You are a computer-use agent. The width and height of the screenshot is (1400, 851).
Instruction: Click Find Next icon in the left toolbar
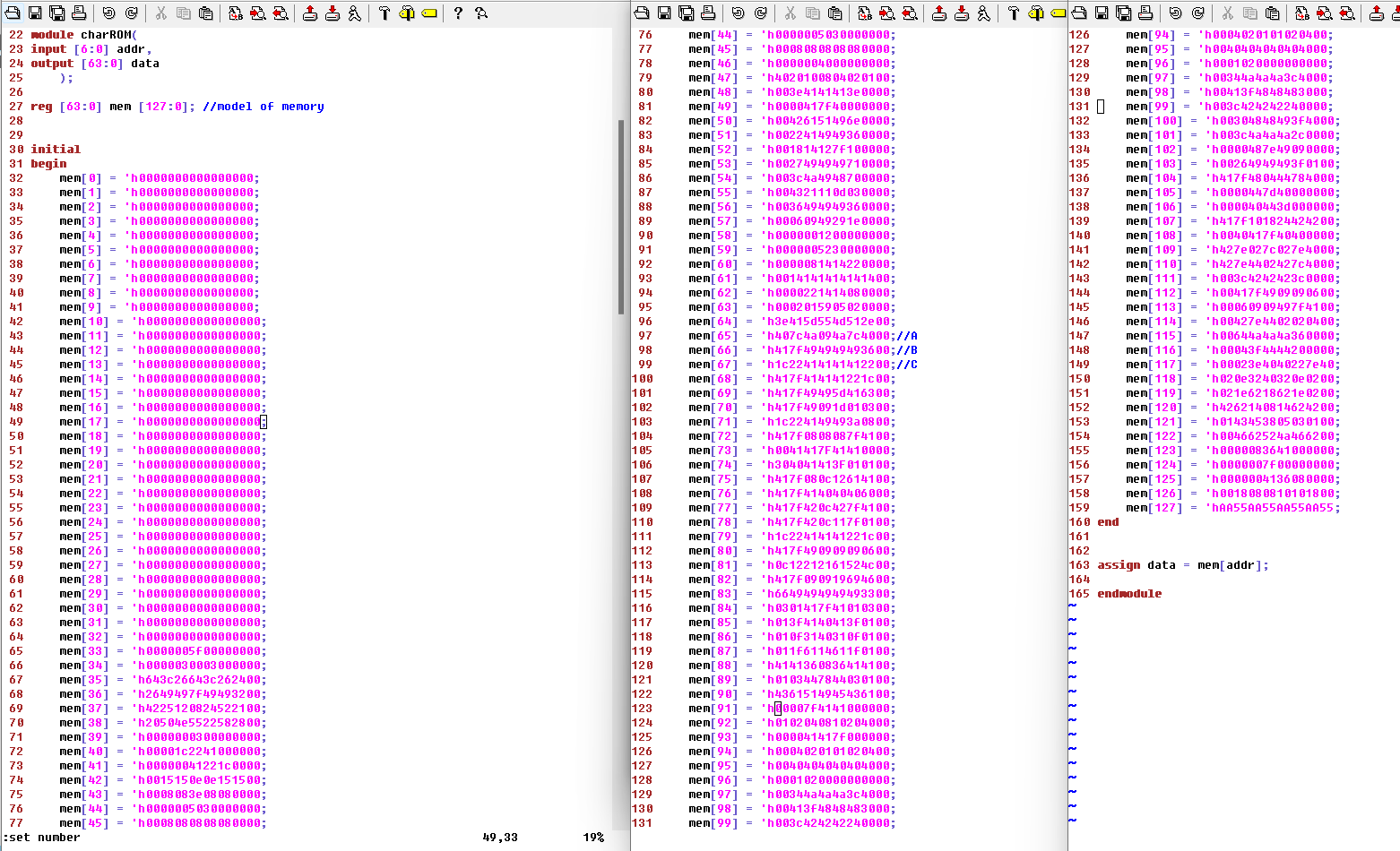coord(258,13)
